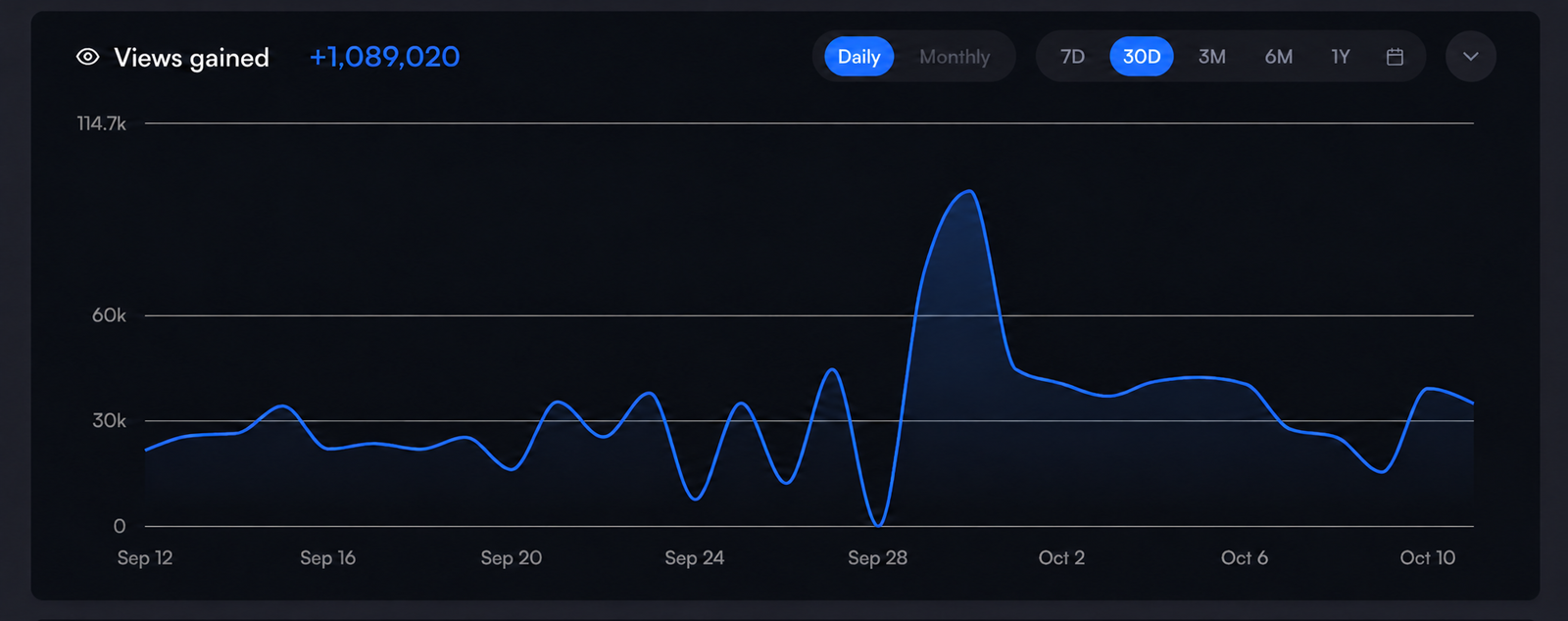Switch to Monthly view
The width and height of the screenshot is (1568, 621).
point(955,57)
